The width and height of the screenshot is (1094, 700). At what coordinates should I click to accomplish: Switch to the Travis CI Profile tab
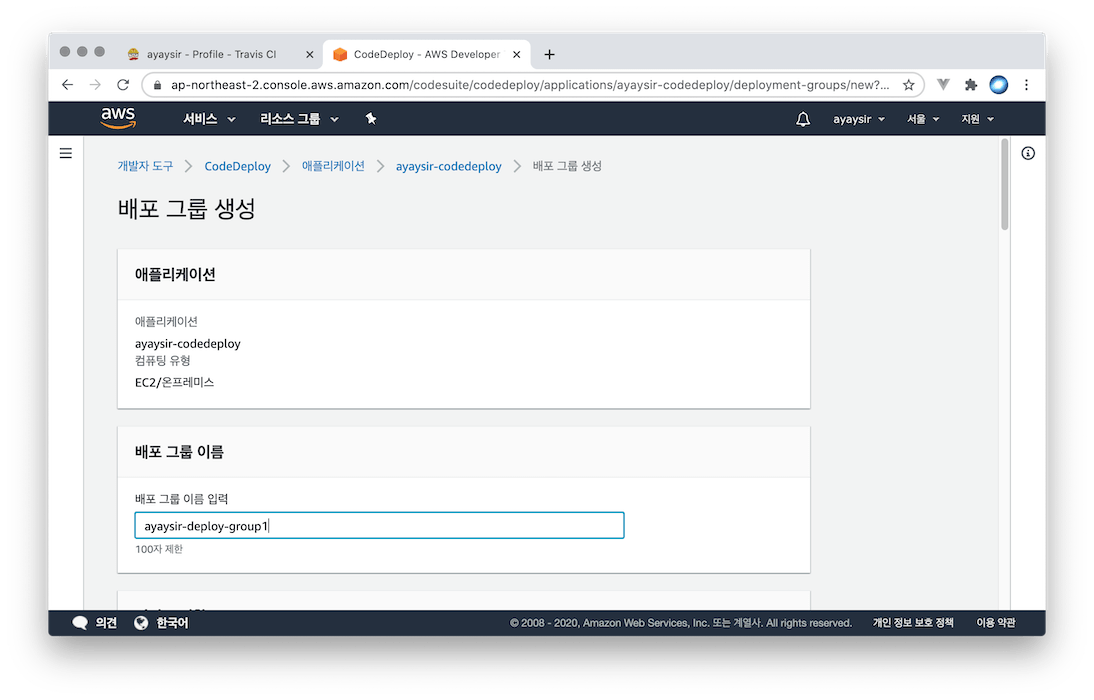coord(211,54)
